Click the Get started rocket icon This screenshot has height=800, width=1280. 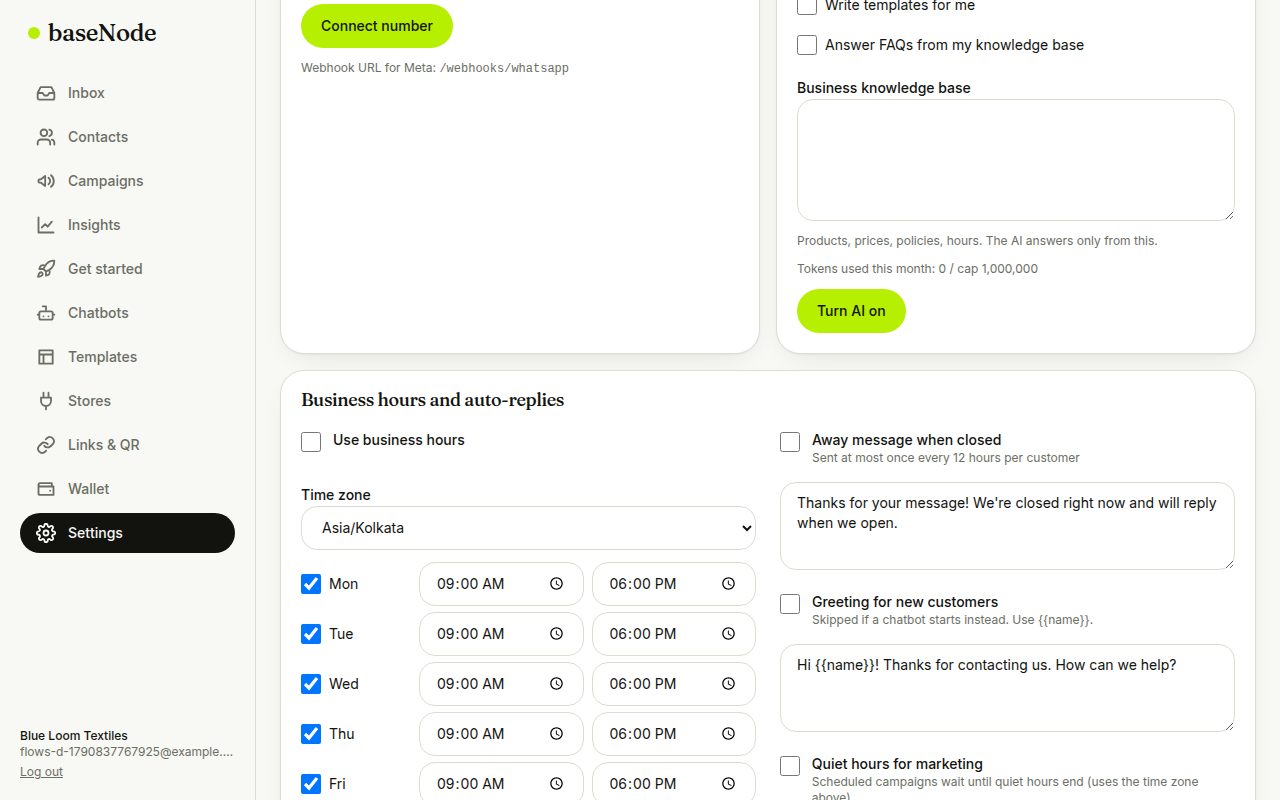point(46,269)
